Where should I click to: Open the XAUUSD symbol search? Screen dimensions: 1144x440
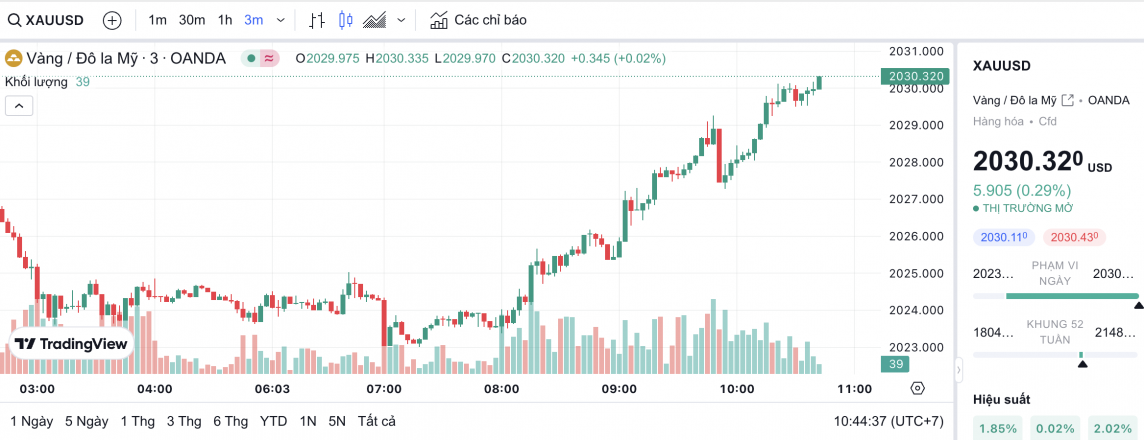click(48, 20)
